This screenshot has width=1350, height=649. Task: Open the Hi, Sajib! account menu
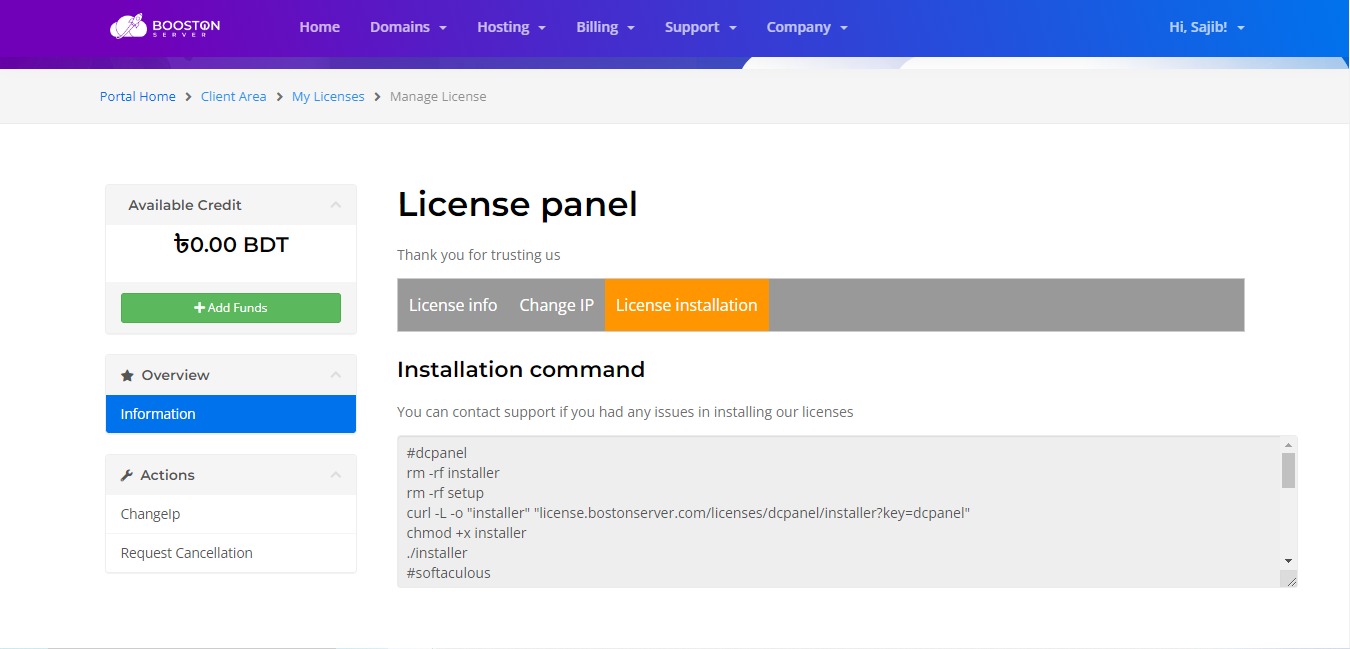pyautogui.click(x=1206, y=27)
